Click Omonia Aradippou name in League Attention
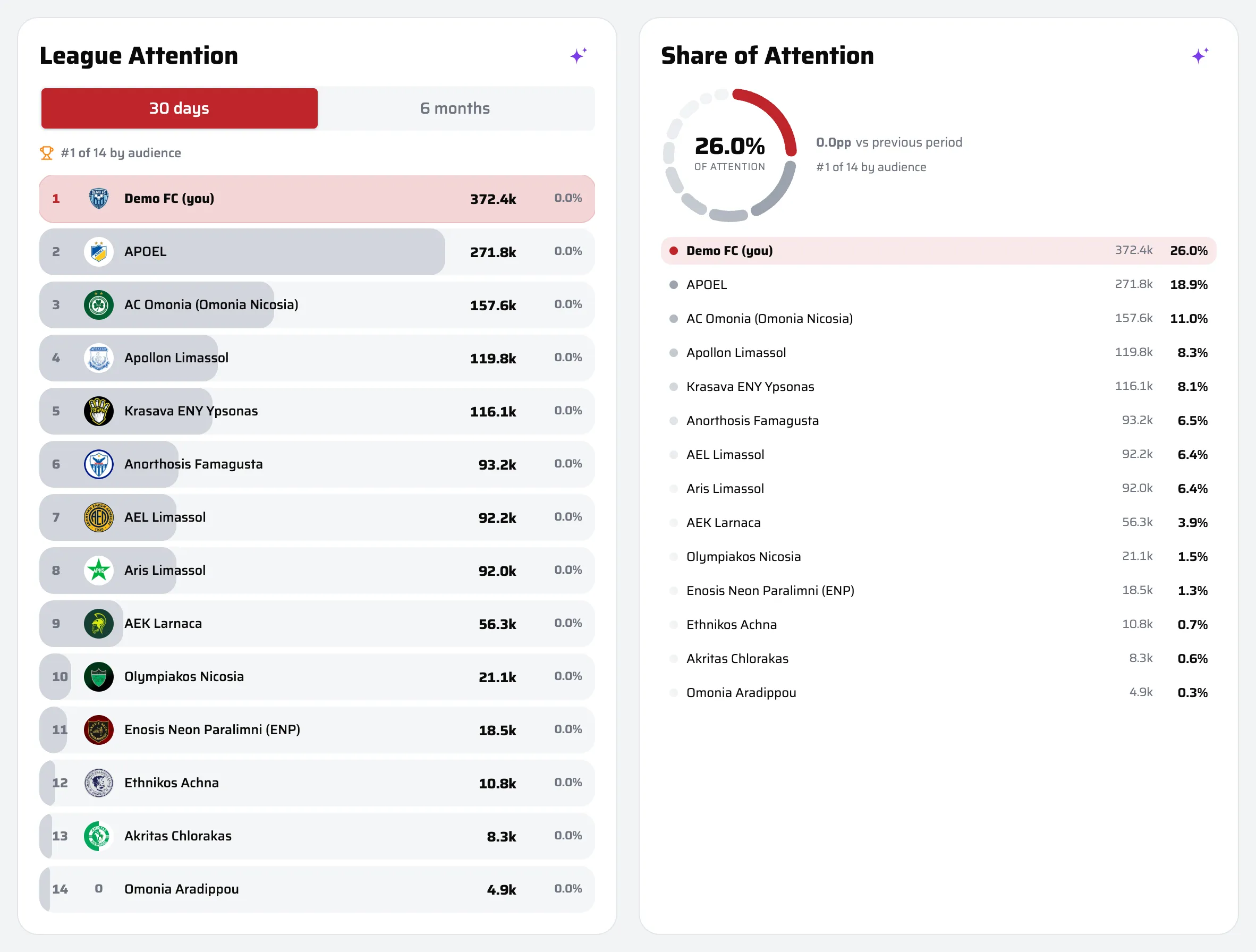This screenshot has width=1256, height=952. coord(182,889)
